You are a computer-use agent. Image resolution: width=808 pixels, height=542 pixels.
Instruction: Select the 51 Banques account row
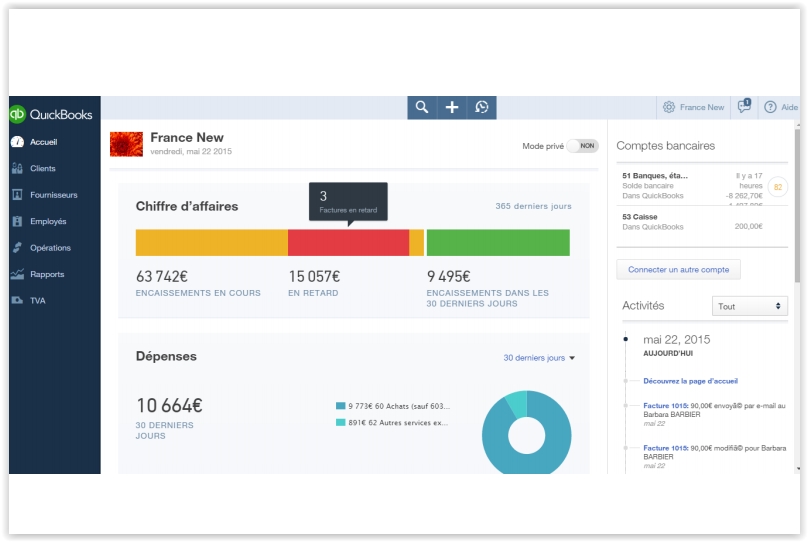702,185
